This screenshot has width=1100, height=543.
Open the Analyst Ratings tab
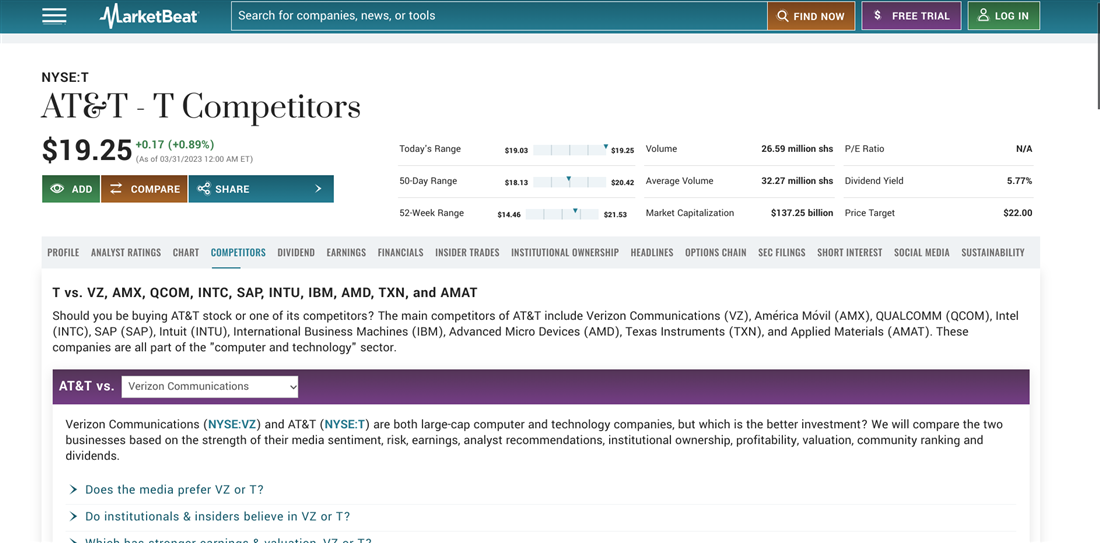[x=126, y=253]
